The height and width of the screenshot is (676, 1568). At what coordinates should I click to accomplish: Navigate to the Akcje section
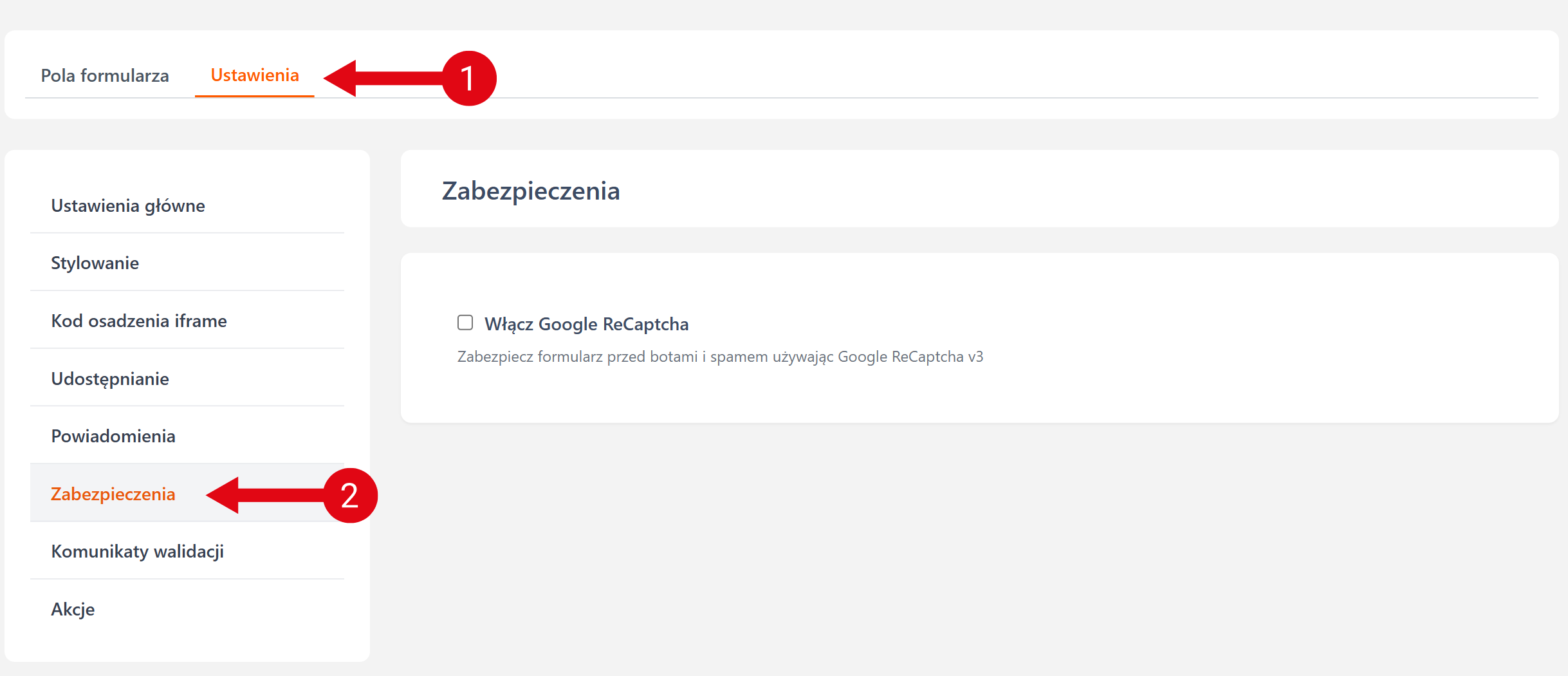point(73,610)
